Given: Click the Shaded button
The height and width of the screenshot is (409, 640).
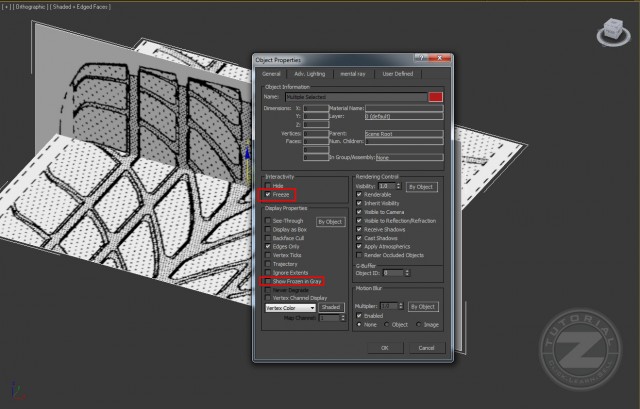Looking at the screenshot, I should point(331,307).
